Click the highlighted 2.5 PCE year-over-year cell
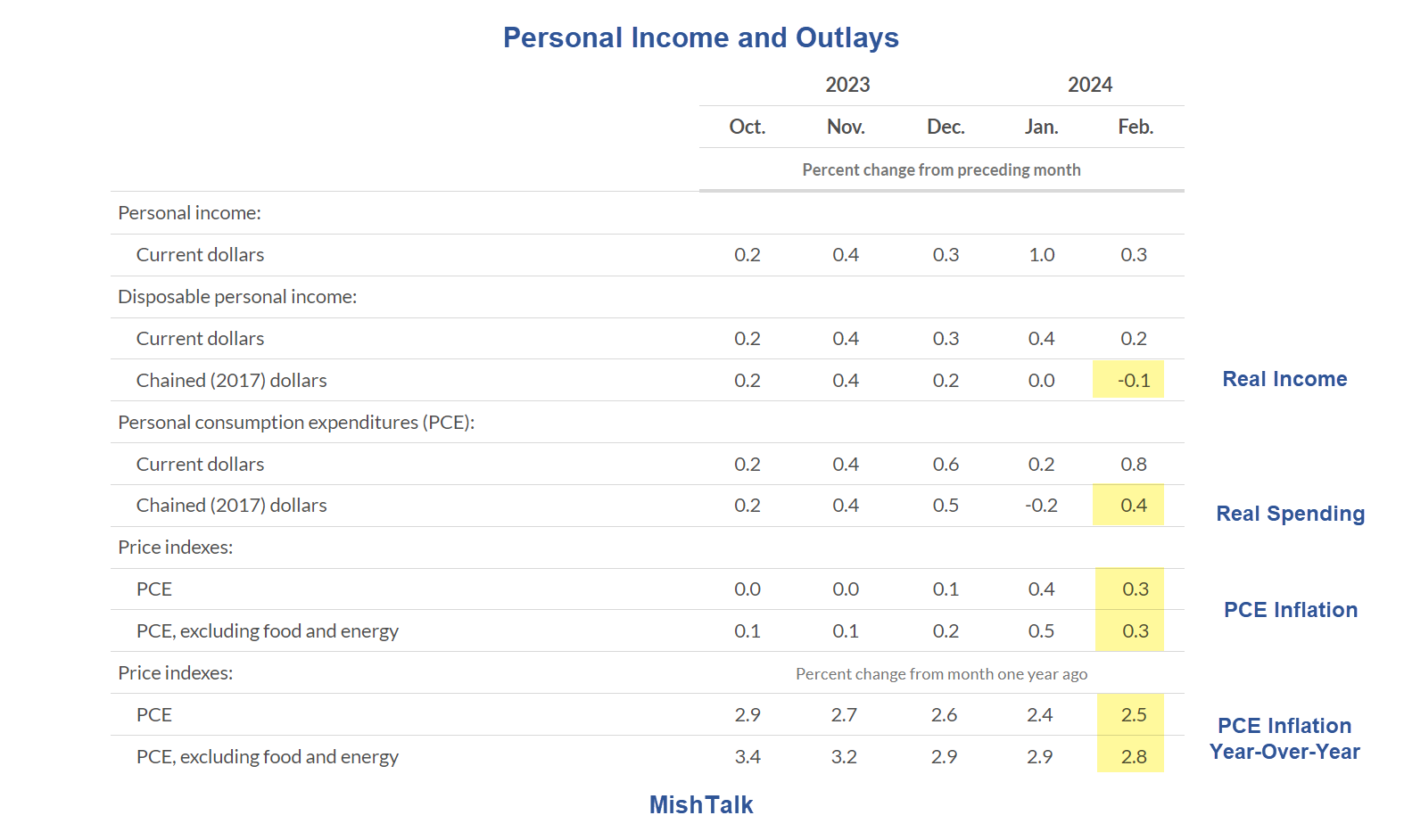 pyautogui.click(x=1133, y=715)
